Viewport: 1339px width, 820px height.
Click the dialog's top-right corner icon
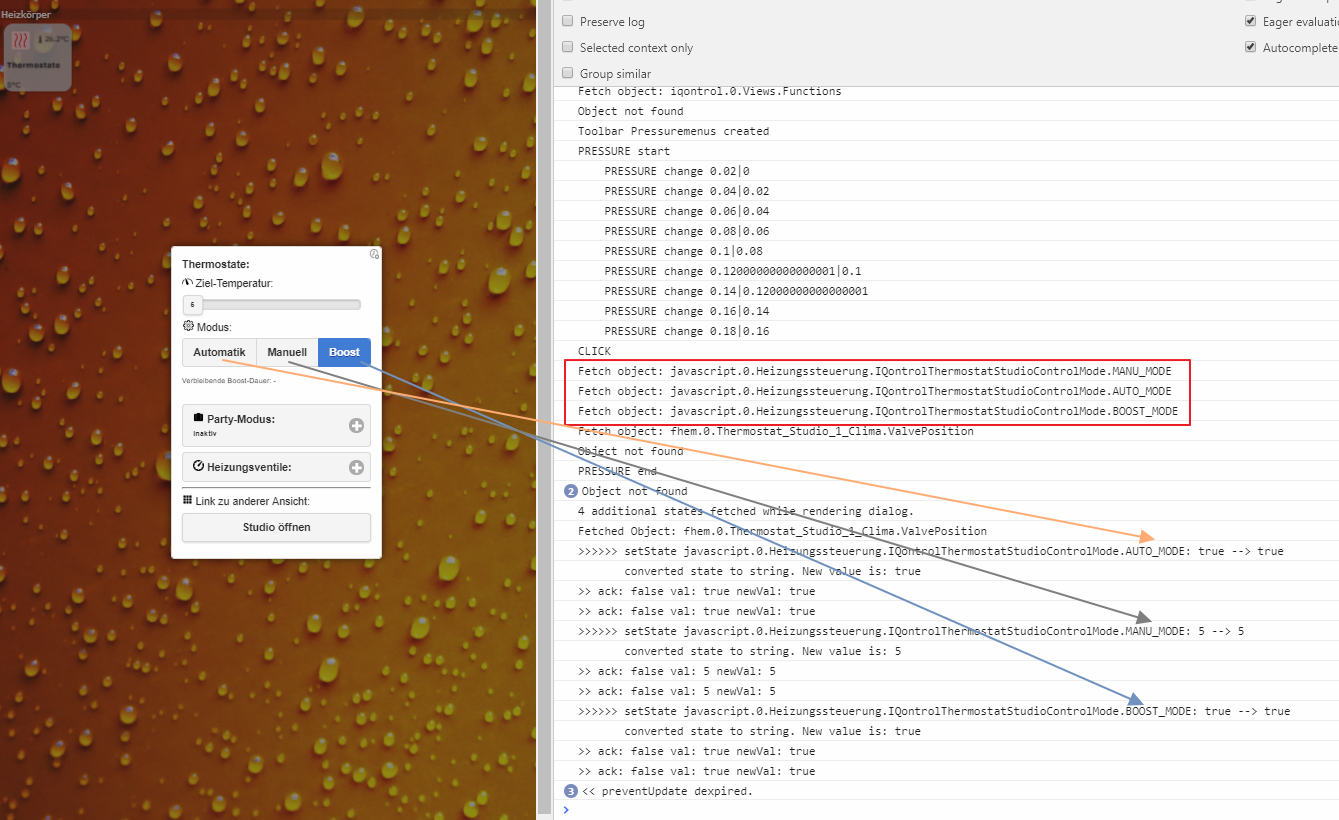[x=374, y=254]
